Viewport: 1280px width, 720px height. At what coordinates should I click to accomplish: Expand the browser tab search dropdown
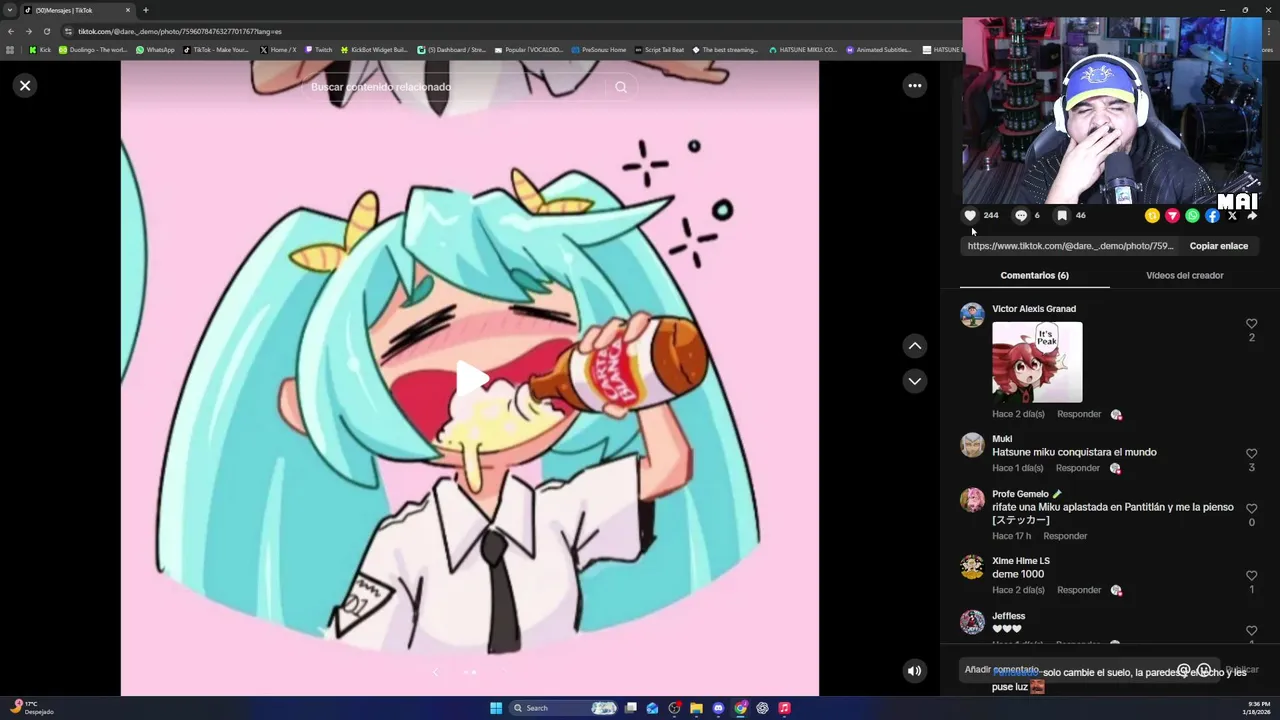[10, 10]
